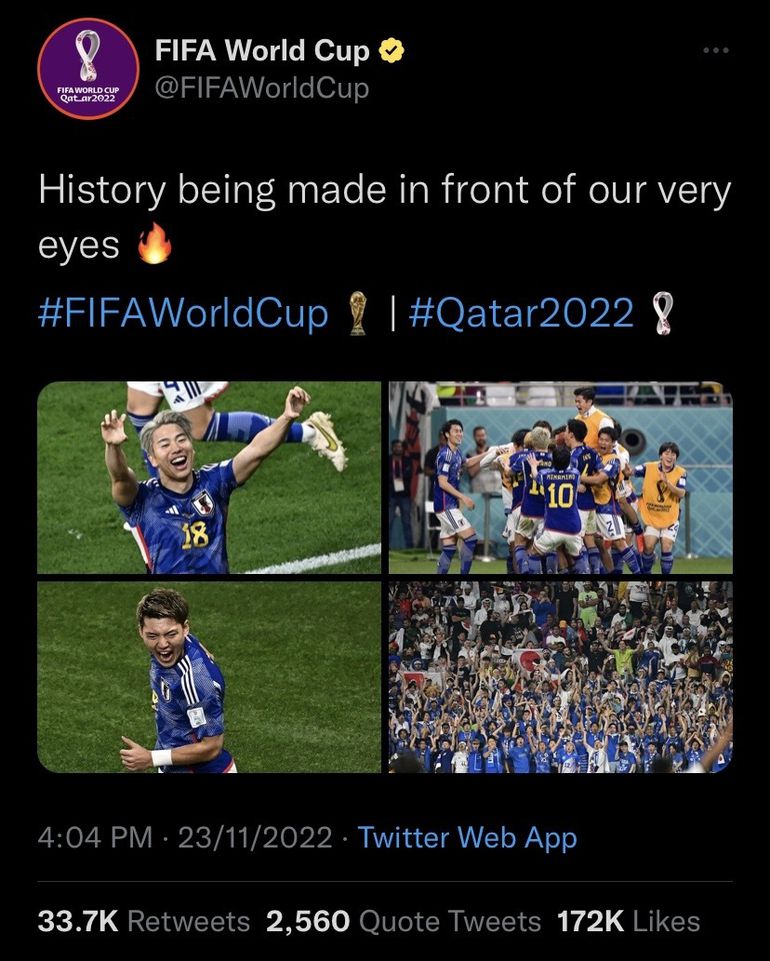
Task: Click the gold trophy emoji icon
Action: point(356,314)
